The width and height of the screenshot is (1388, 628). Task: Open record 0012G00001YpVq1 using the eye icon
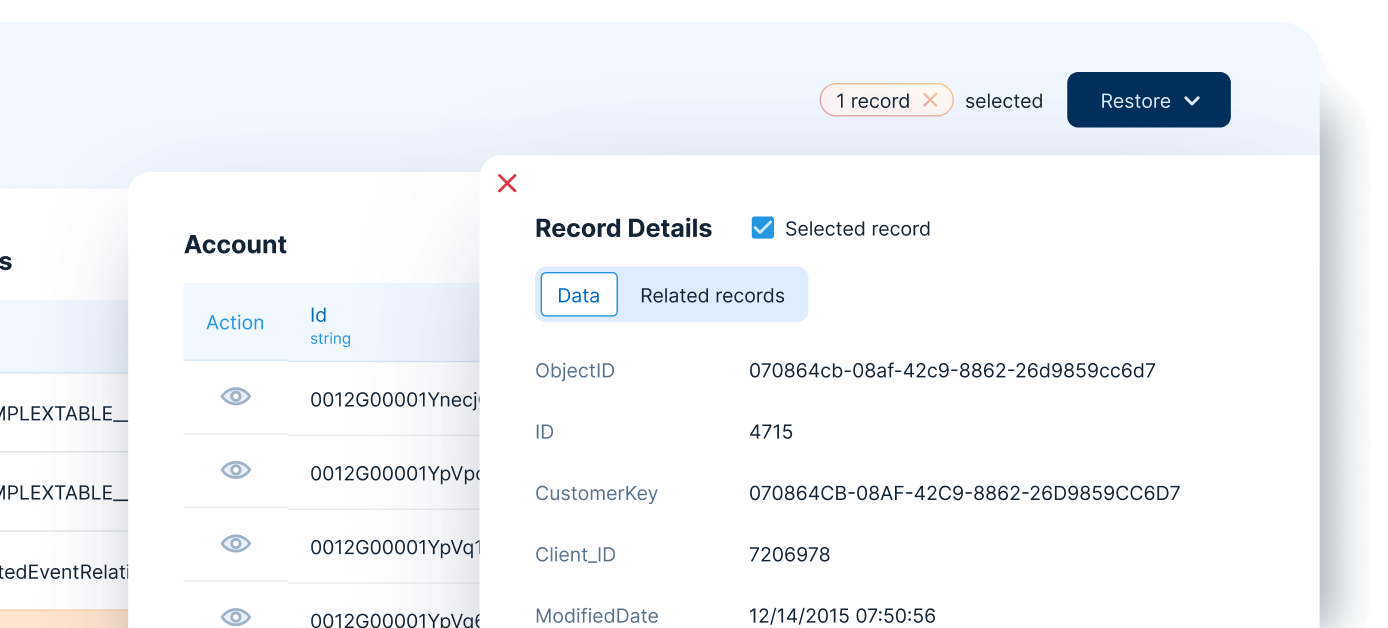click(x=235, y=543)
